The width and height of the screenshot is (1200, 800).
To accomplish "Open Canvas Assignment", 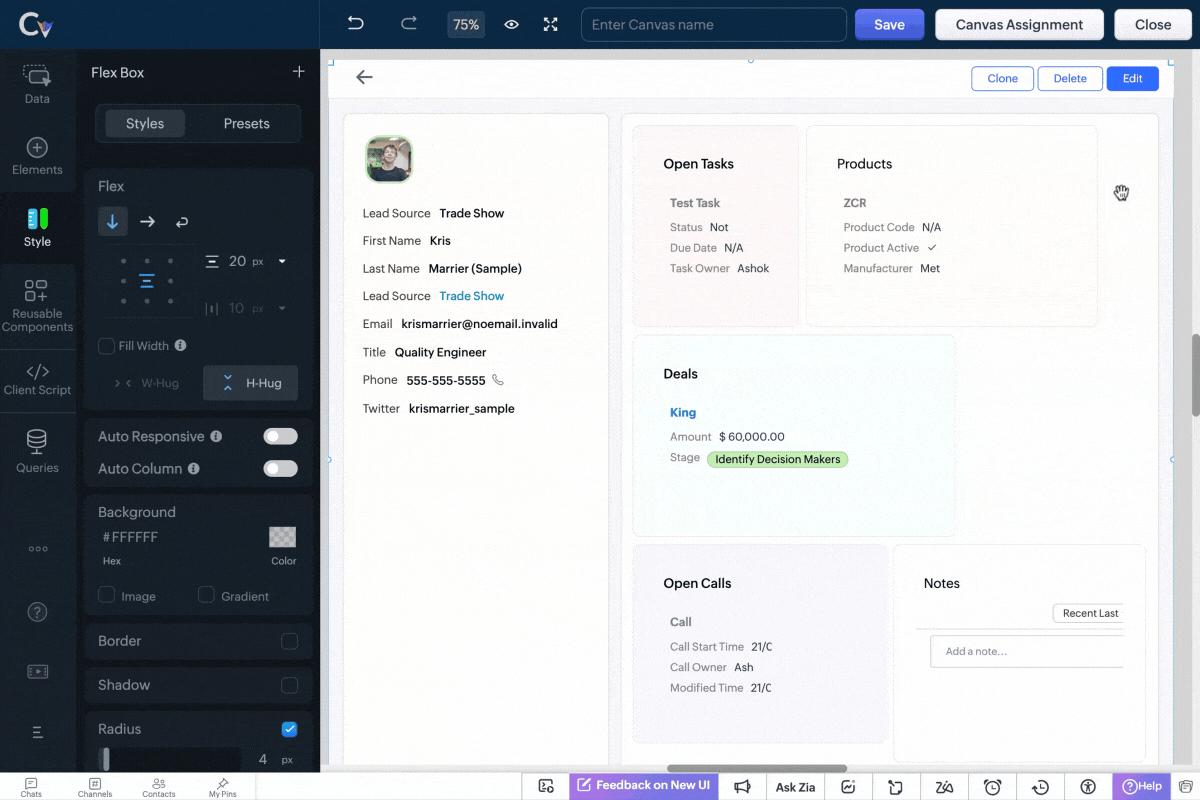I will (x=1019, y=25).
